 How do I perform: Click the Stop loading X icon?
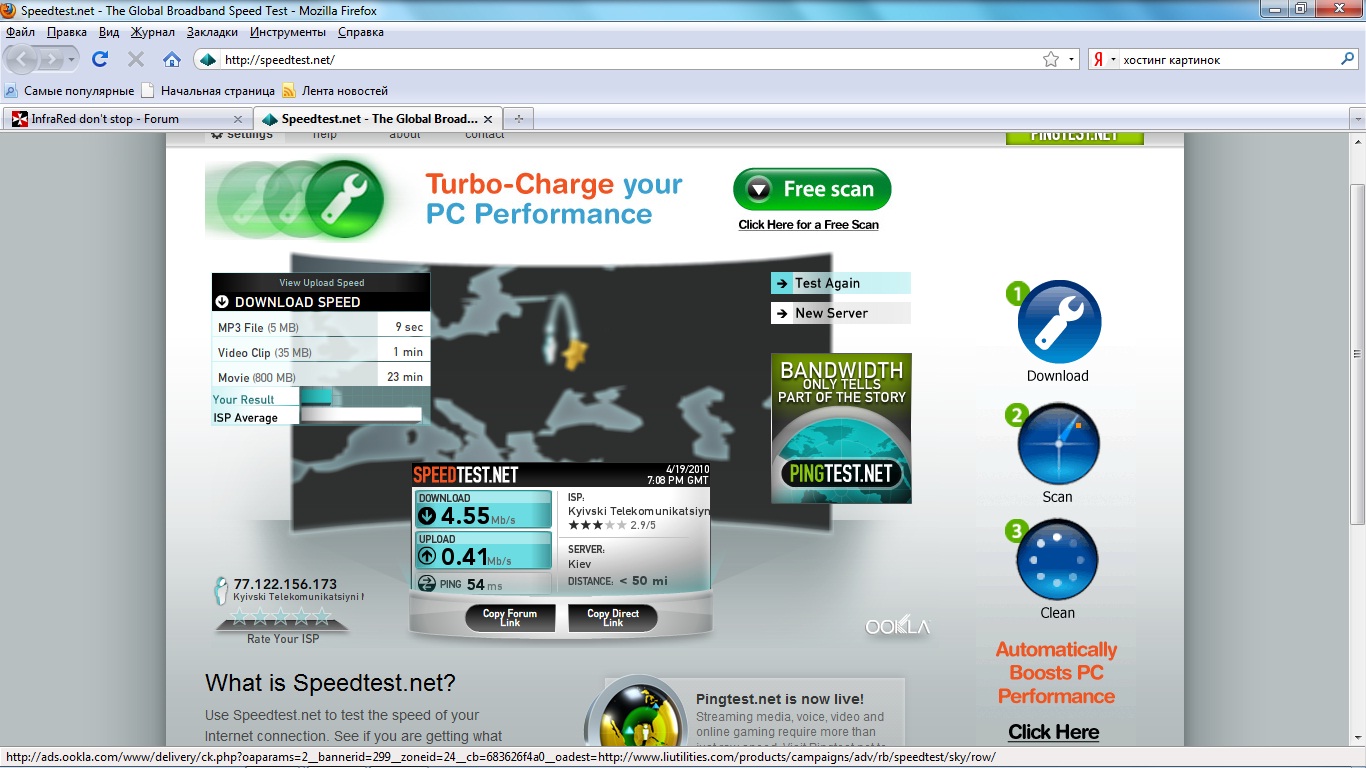point(136,60)
